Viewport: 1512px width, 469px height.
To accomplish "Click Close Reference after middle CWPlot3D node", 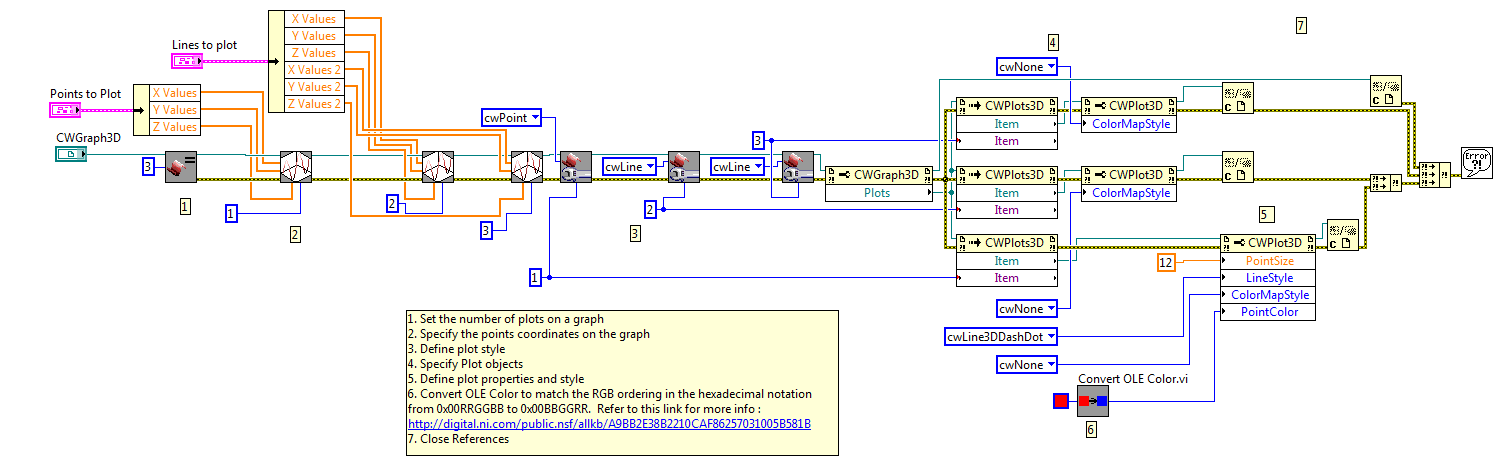I will (x=1238, y=166).
